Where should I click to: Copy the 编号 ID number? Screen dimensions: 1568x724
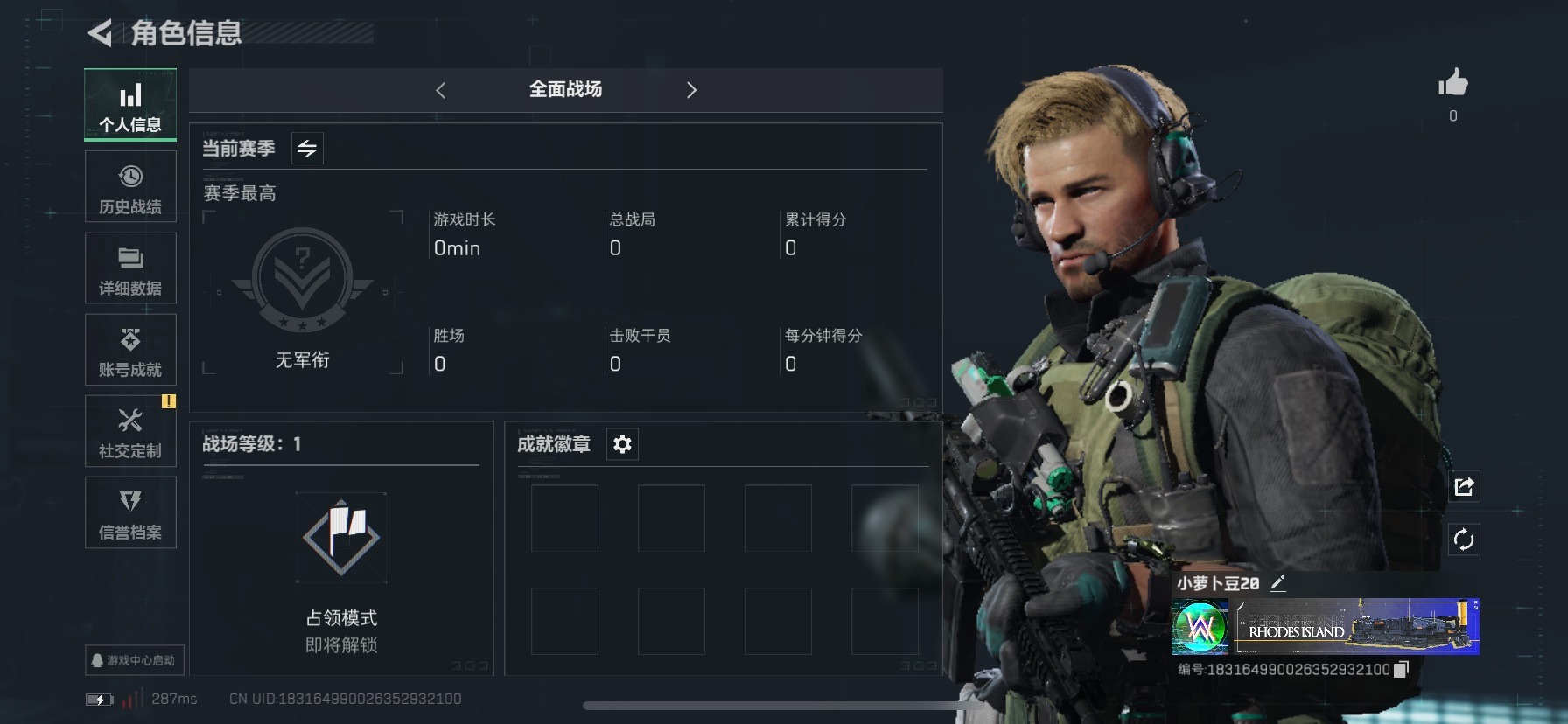pyautogui.click(x=1401, y=669)
